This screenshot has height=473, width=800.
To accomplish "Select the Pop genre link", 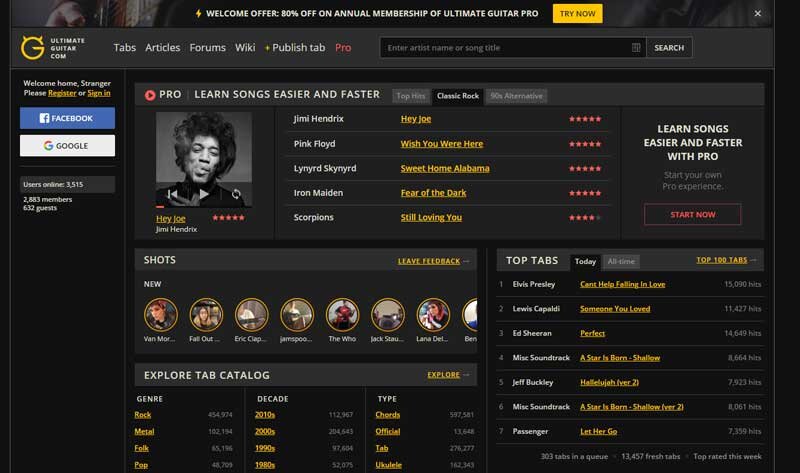I will [141, 465].
